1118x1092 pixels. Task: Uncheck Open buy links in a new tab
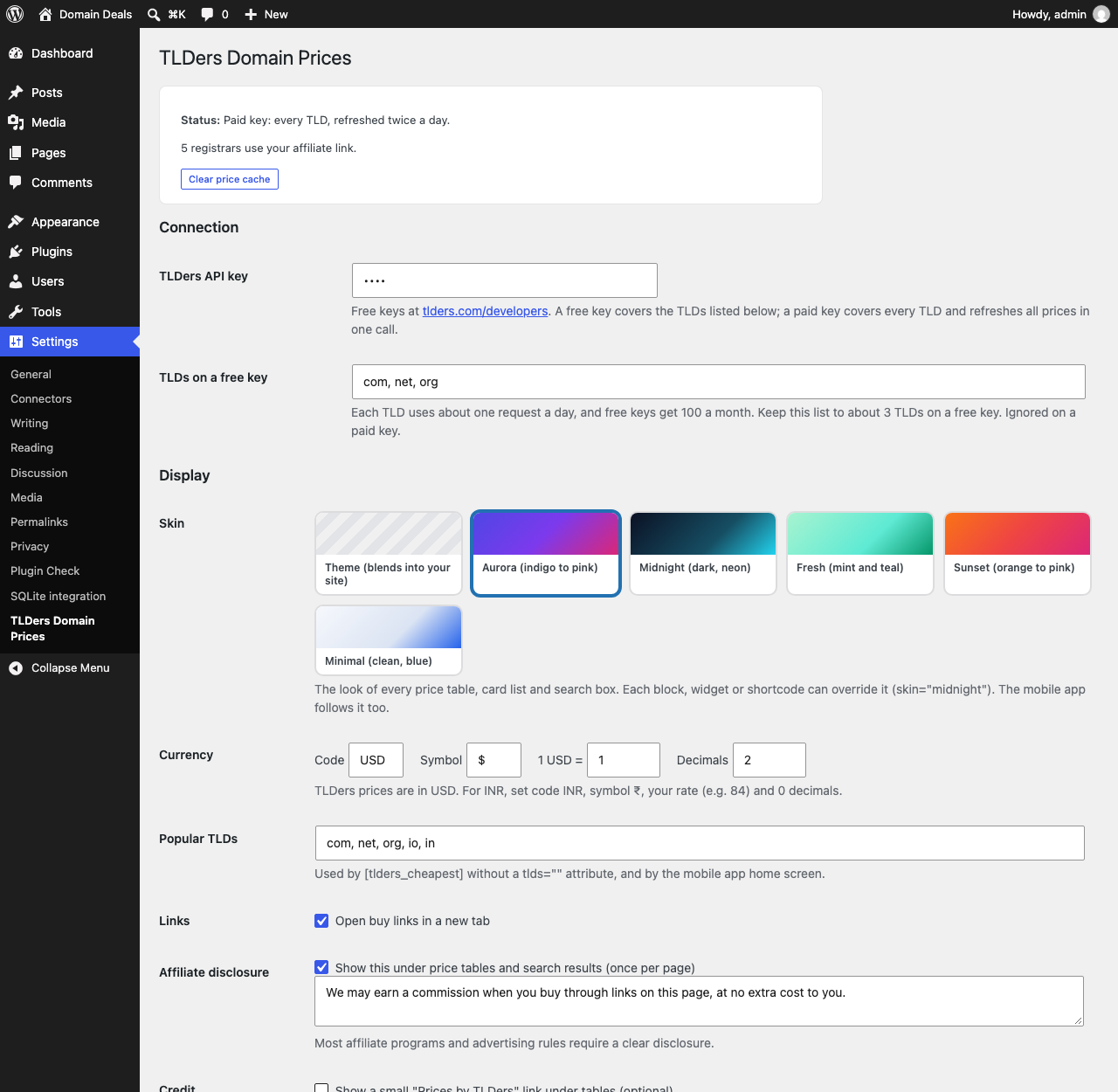point(321,921)
